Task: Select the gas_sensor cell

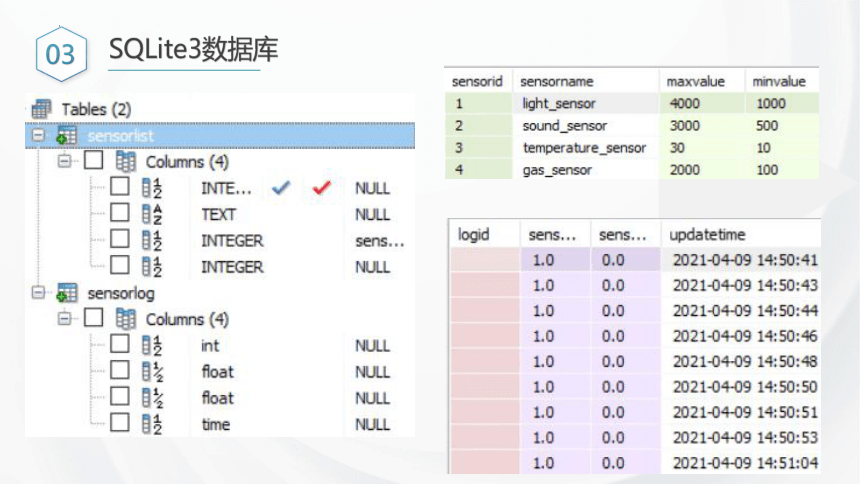Action: (585, 170)
